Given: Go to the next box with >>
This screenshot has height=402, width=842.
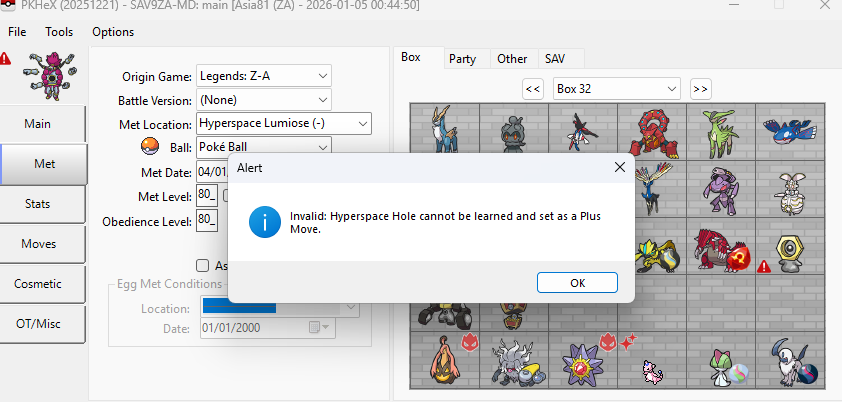Looking at the screenshot, I should coord(700,89).
